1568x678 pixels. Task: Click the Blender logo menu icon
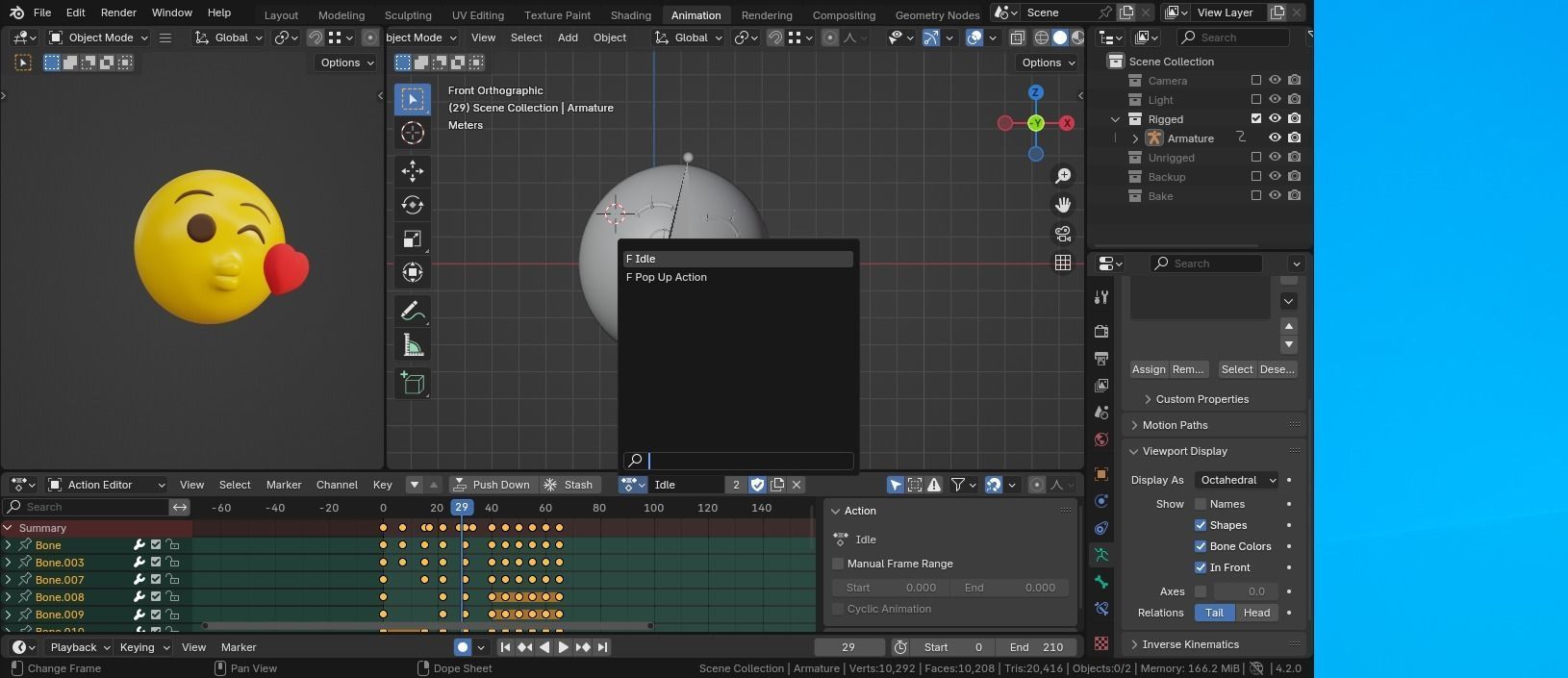(x=16, y=13)
